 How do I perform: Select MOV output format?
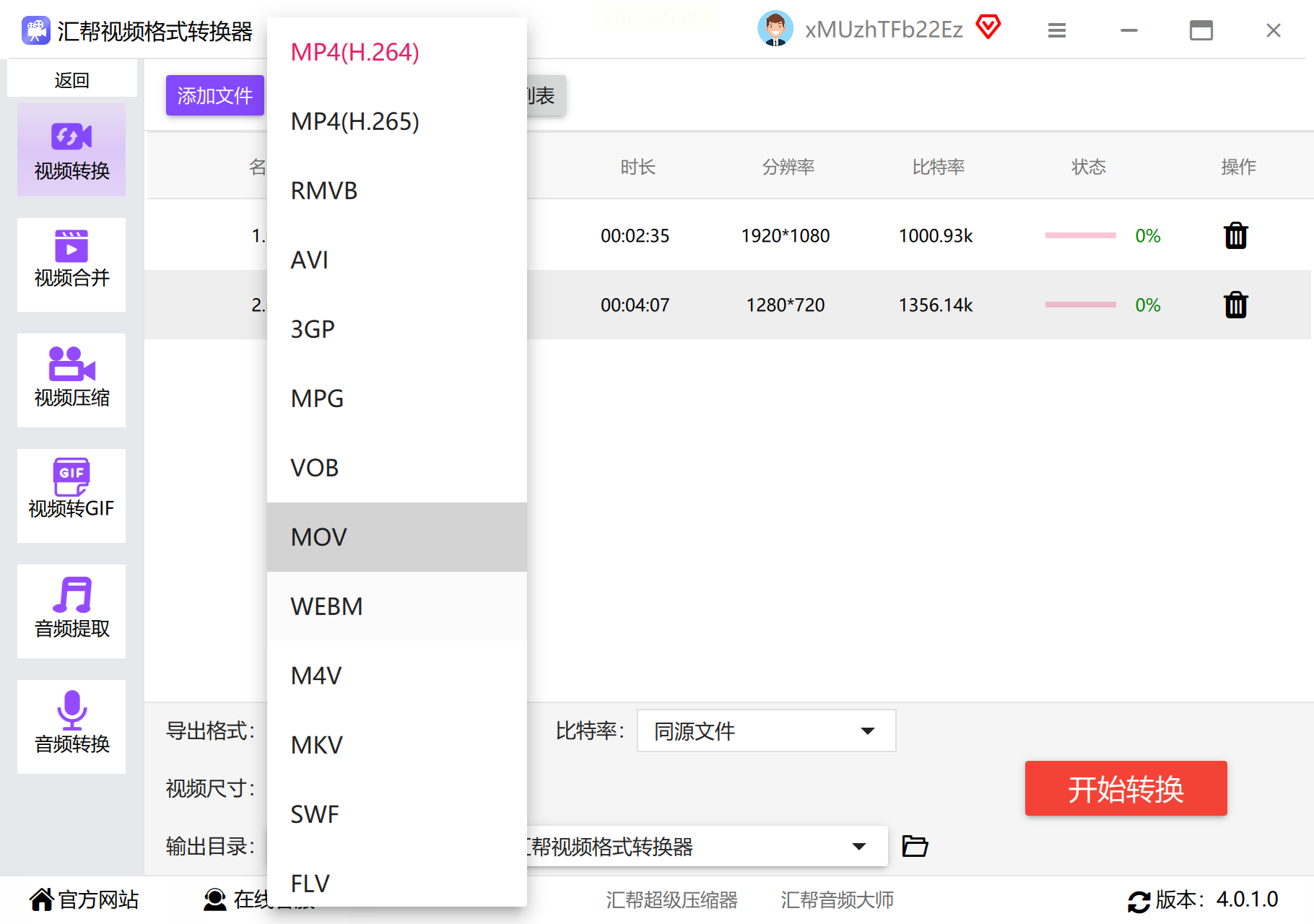pos(397,537)
